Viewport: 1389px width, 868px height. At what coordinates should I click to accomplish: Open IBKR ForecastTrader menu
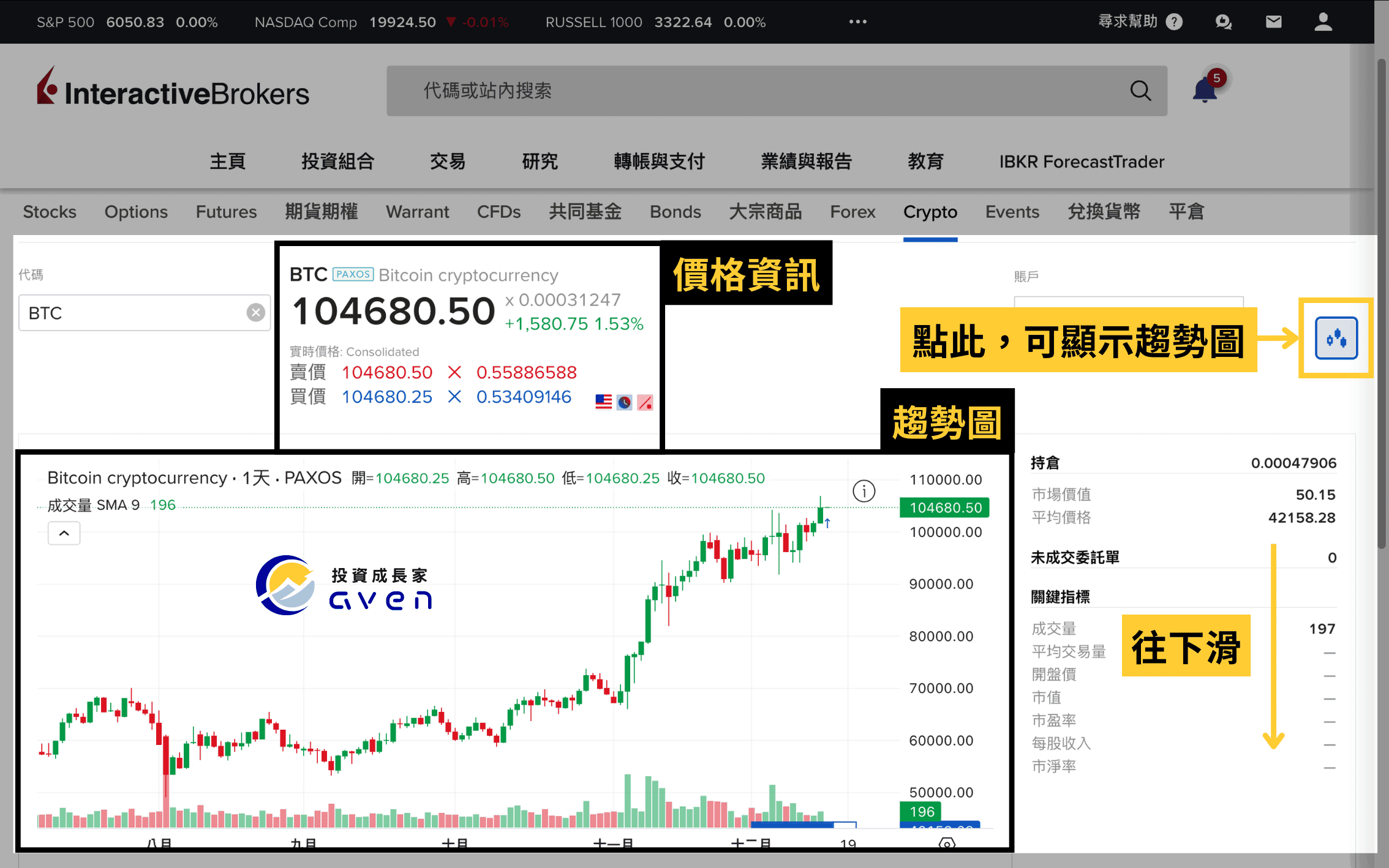click(x=1082, y=162)
